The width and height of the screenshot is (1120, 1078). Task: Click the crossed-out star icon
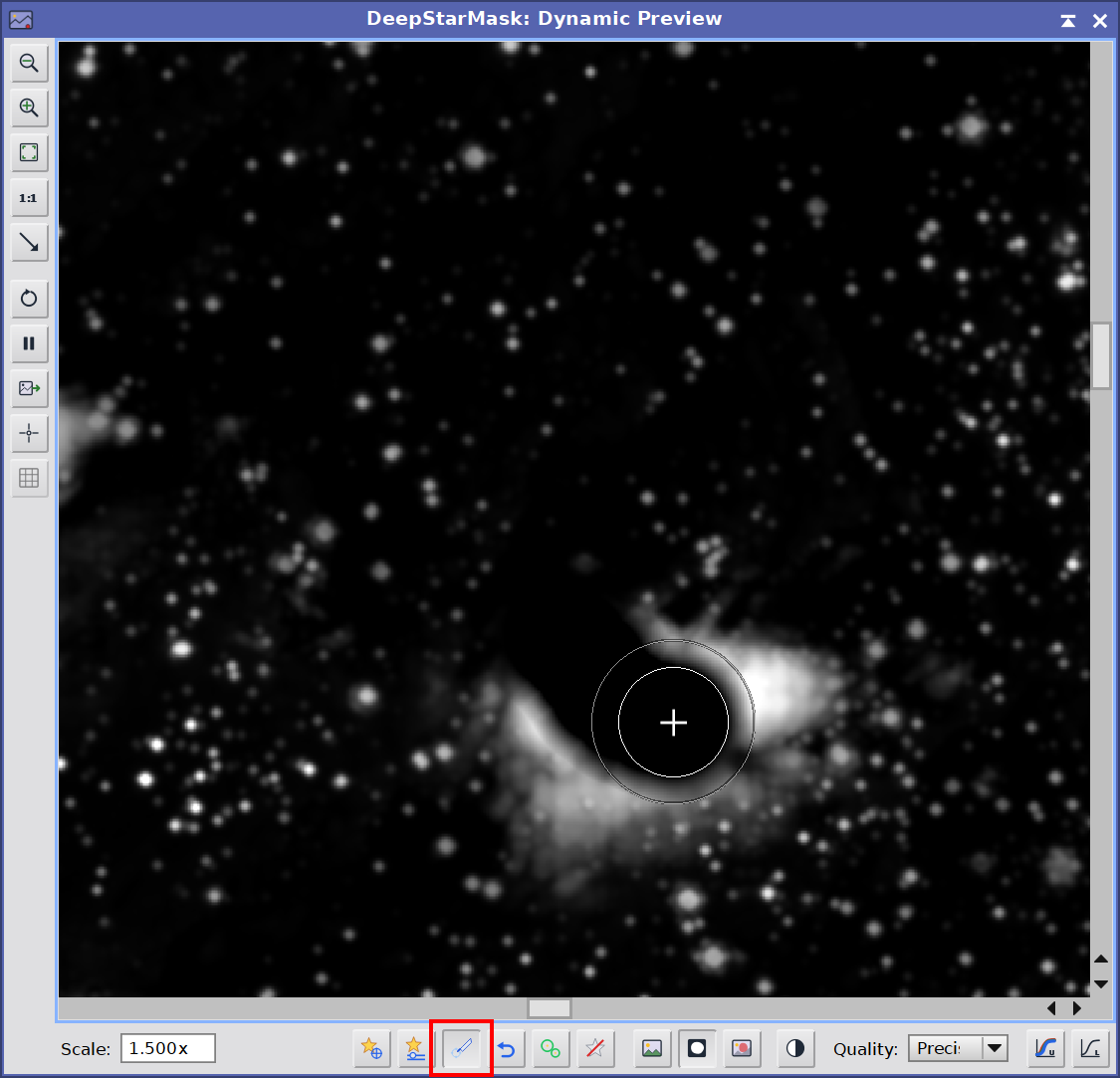click(595, 1048)
